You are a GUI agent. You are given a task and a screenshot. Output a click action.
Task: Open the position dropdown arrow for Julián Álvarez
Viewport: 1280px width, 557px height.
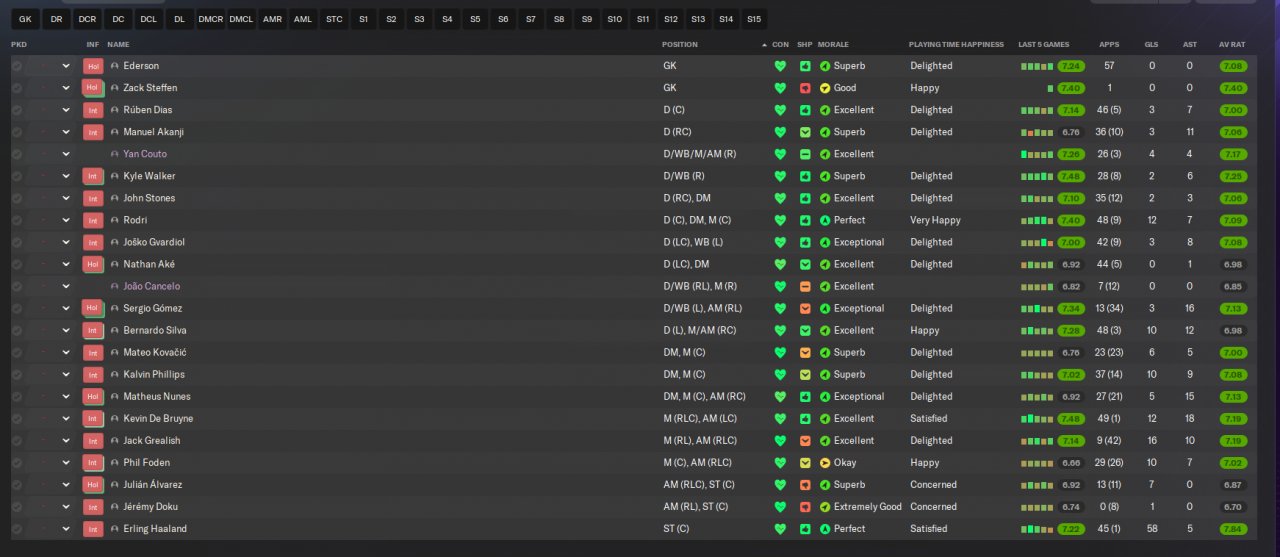tap(66, 485)
